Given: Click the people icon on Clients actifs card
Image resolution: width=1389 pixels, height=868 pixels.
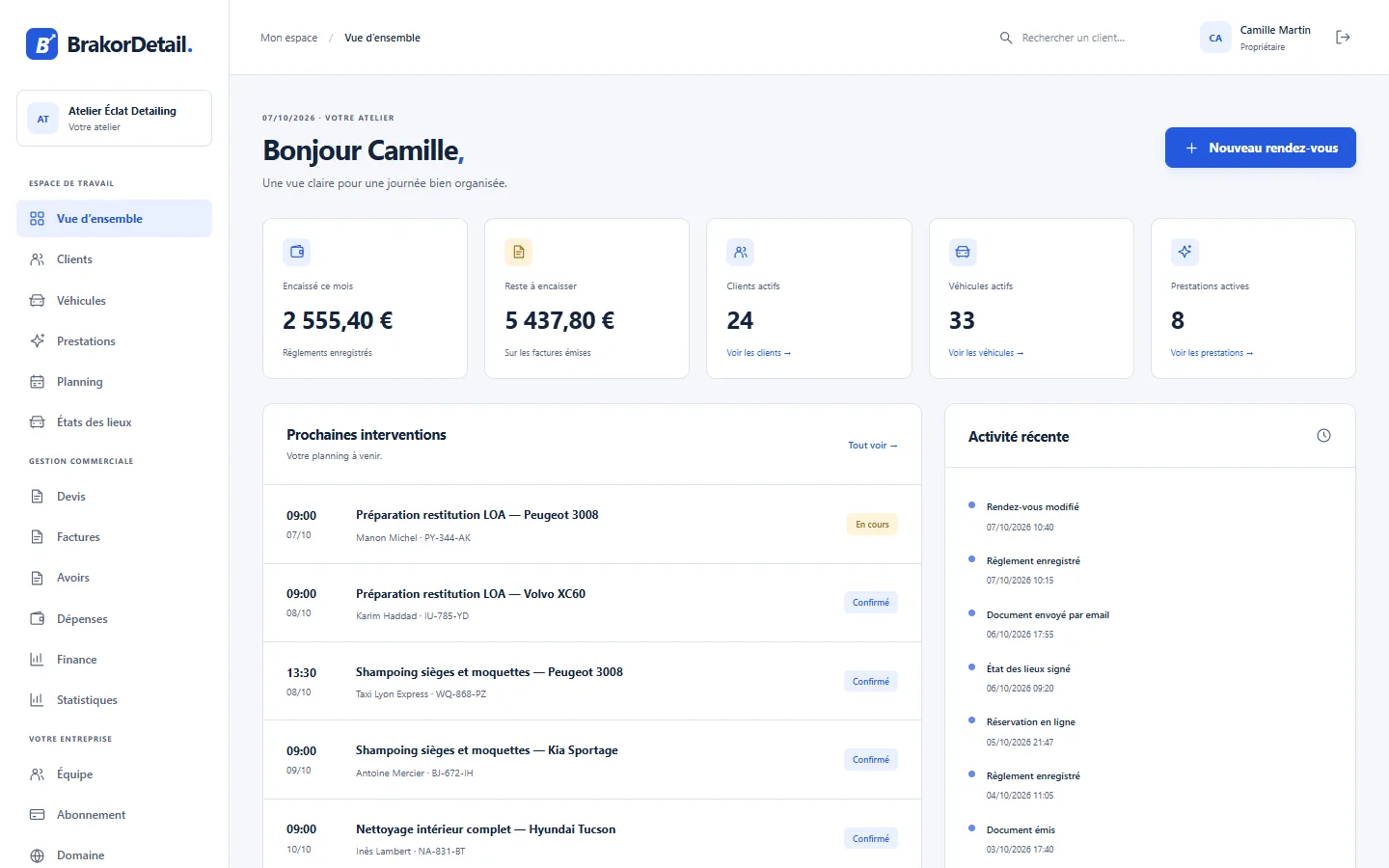Looking at the screenshot, I should tap(741, 252).
